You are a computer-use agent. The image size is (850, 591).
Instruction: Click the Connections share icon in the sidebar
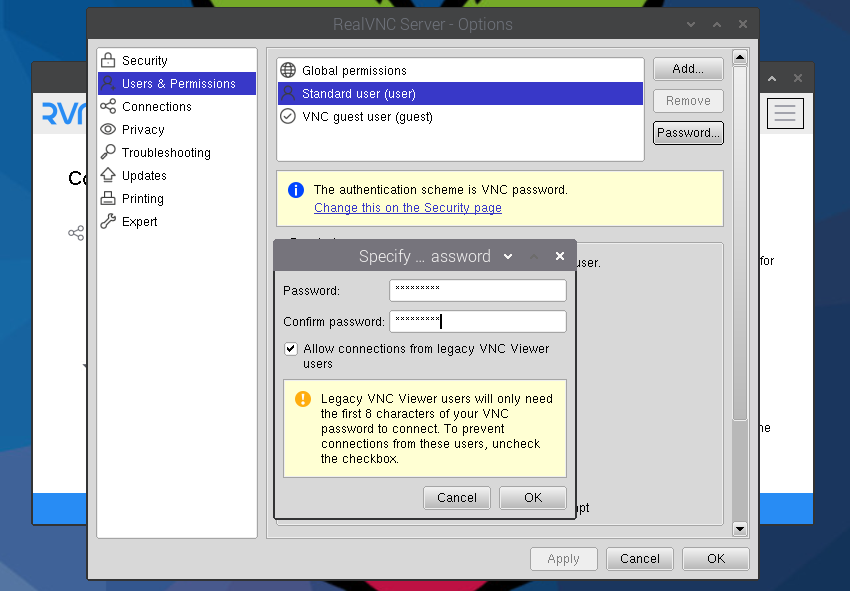[x=108, y=106]
